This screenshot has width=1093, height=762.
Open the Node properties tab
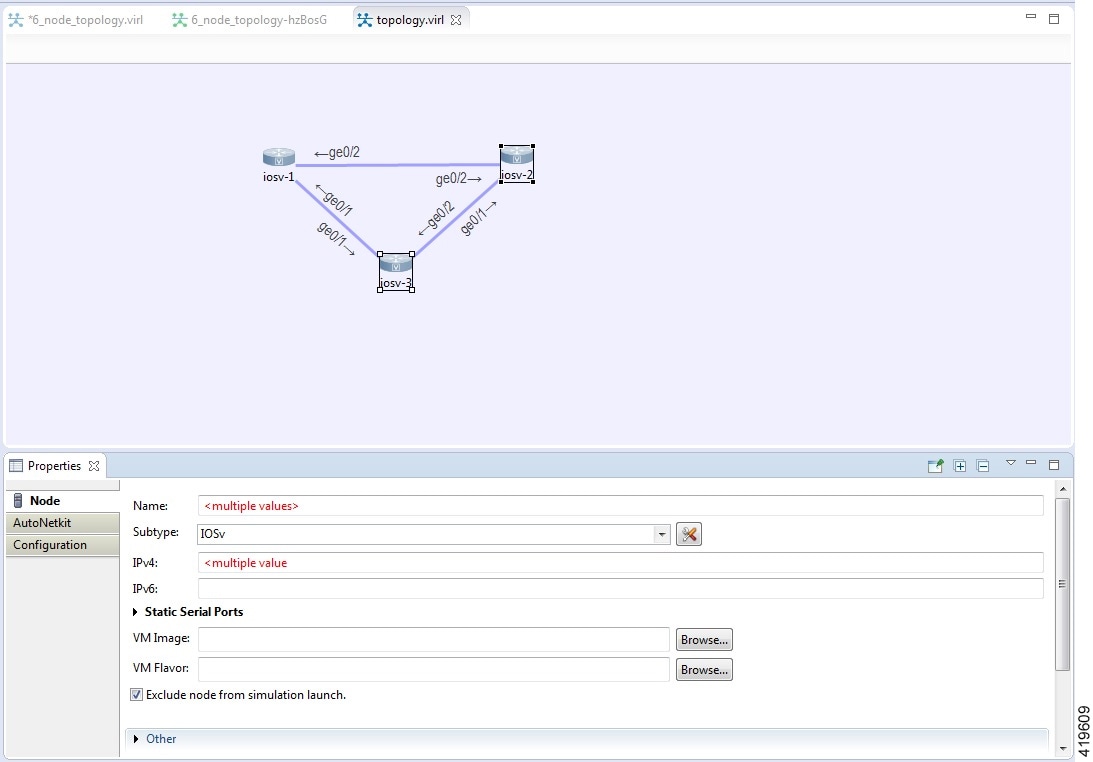tap(63, 501)
